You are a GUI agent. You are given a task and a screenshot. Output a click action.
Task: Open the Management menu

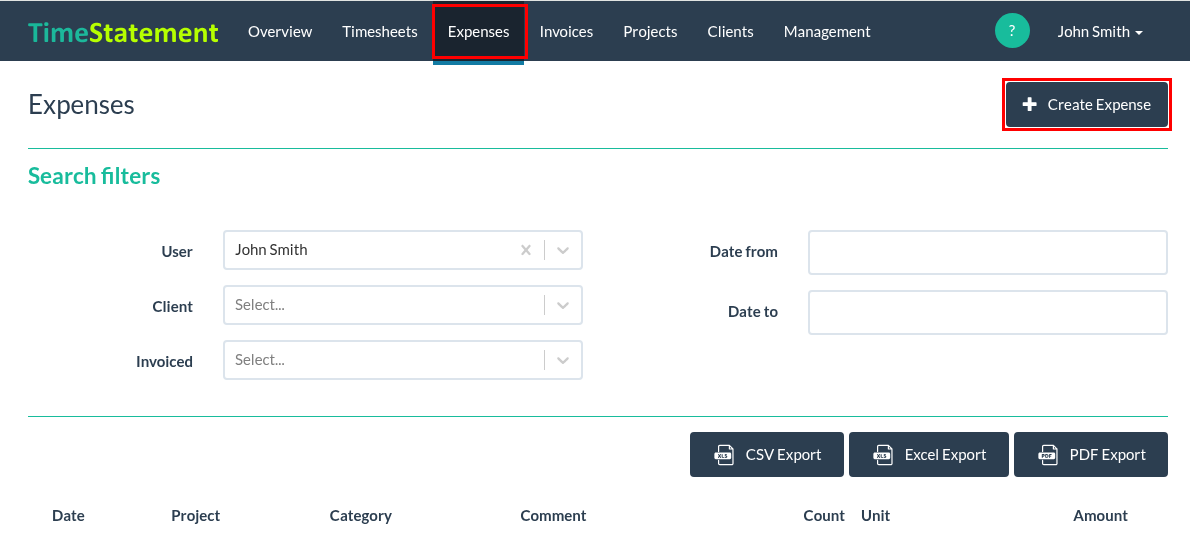827,32
